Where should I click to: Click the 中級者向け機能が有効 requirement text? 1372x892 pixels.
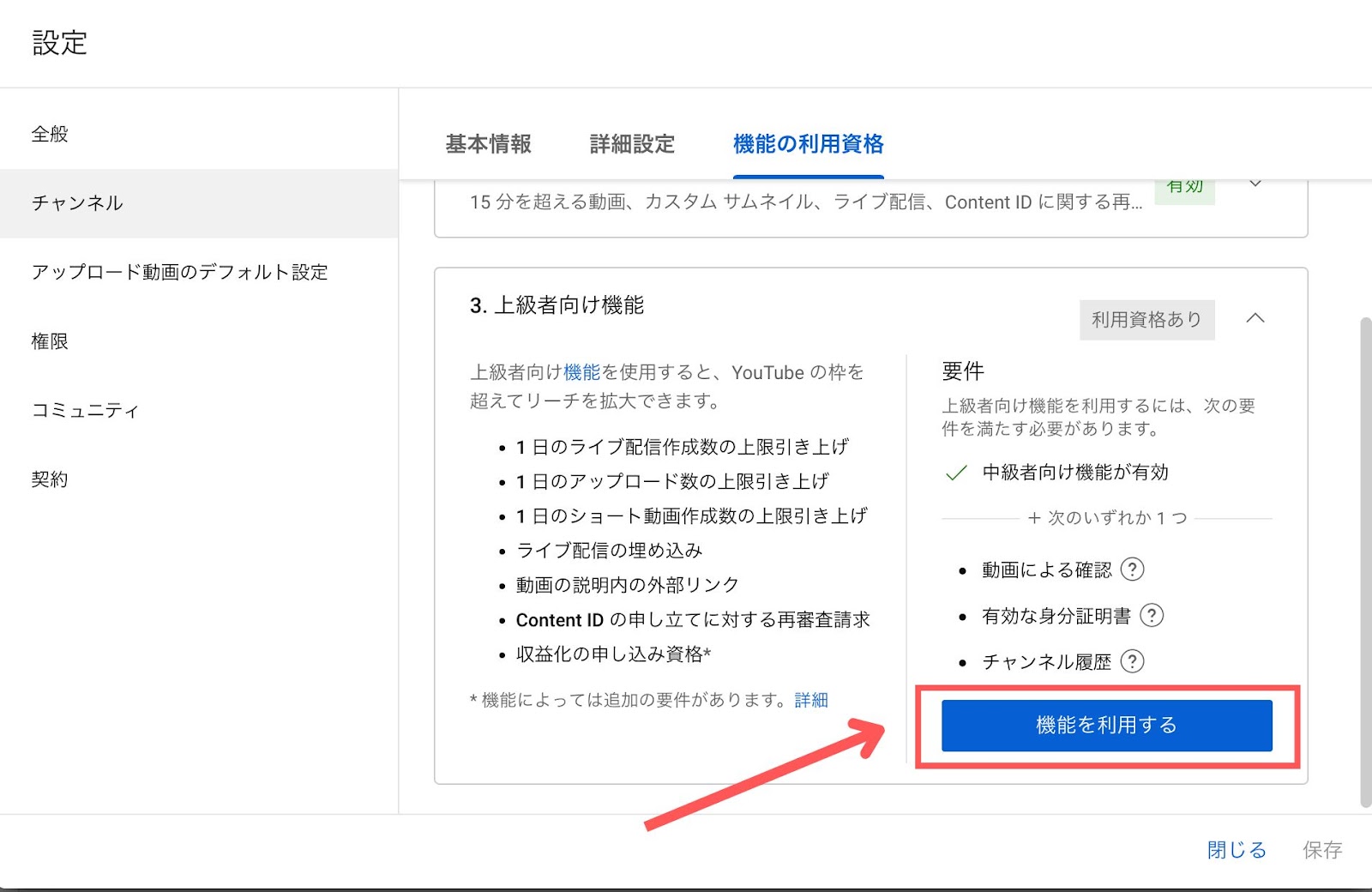[x=1075, y=473]
